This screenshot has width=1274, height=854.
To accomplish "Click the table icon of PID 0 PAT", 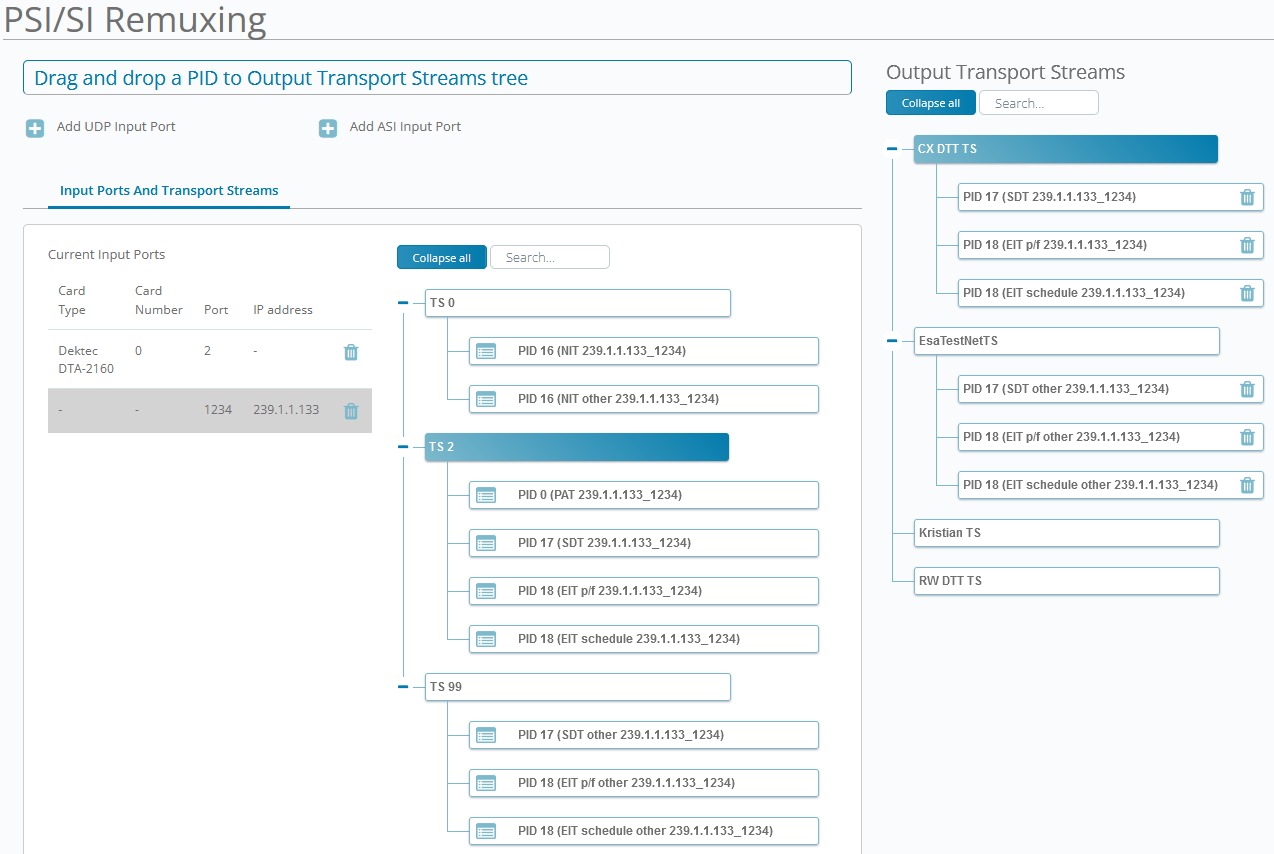I will tap(486, 495).
